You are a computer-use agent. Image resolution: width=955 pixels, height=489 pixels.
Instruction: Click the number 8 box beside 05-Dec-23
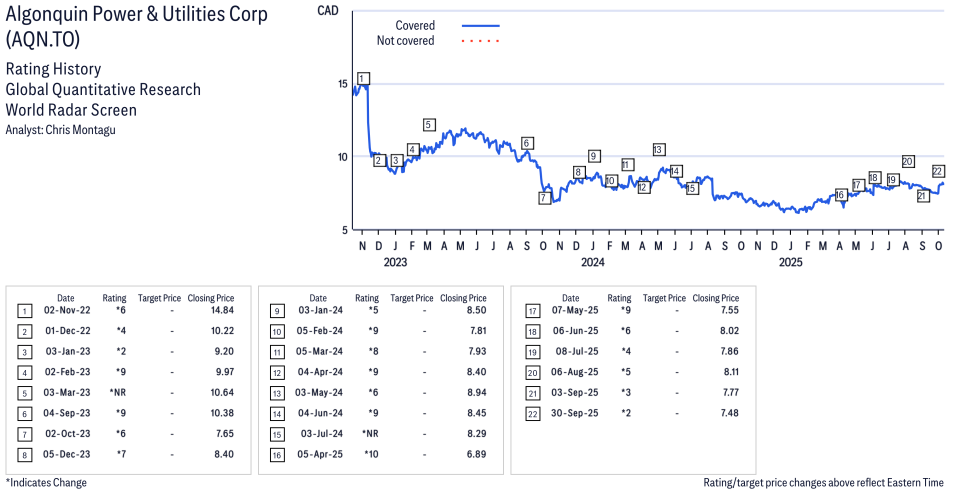pyautogui.click(x=24, y=455)
